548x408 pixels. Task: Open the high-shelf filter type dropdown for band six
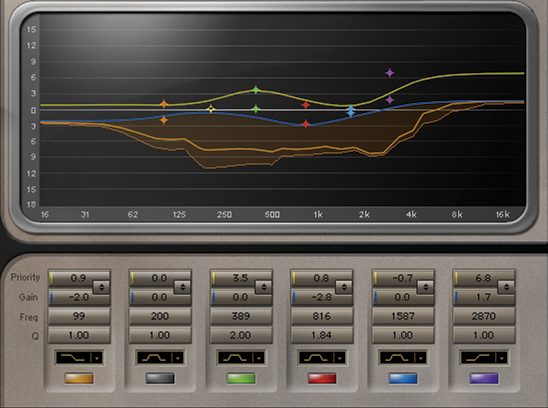coord(484,358)
